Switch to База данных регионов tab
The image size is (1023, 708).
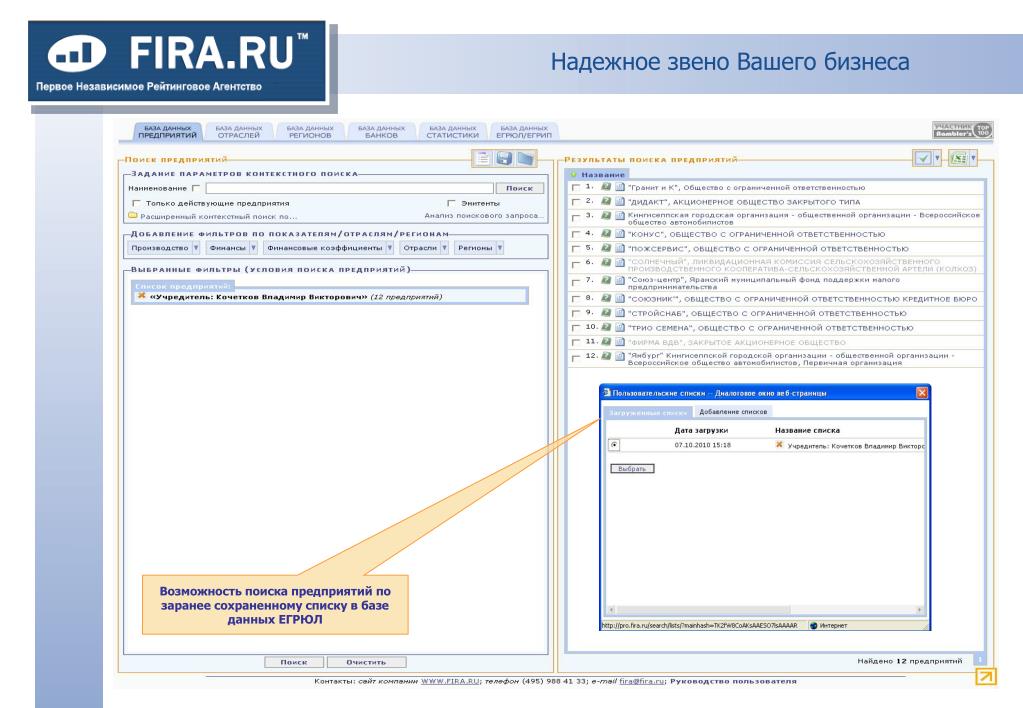coord(310,132)
